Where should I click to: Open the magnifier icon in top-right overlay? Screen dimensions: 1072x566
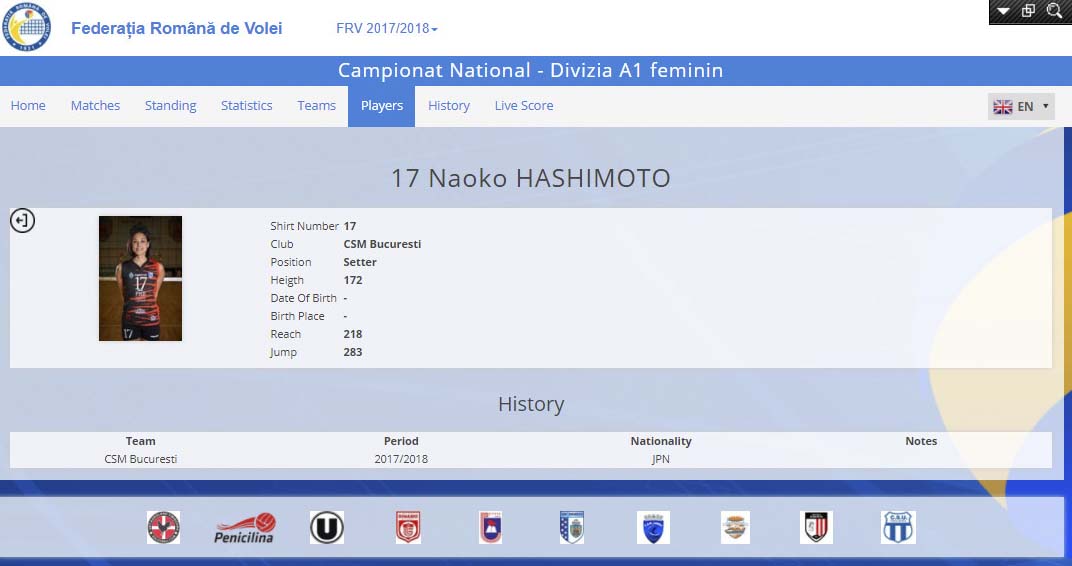click(1054, 11)
